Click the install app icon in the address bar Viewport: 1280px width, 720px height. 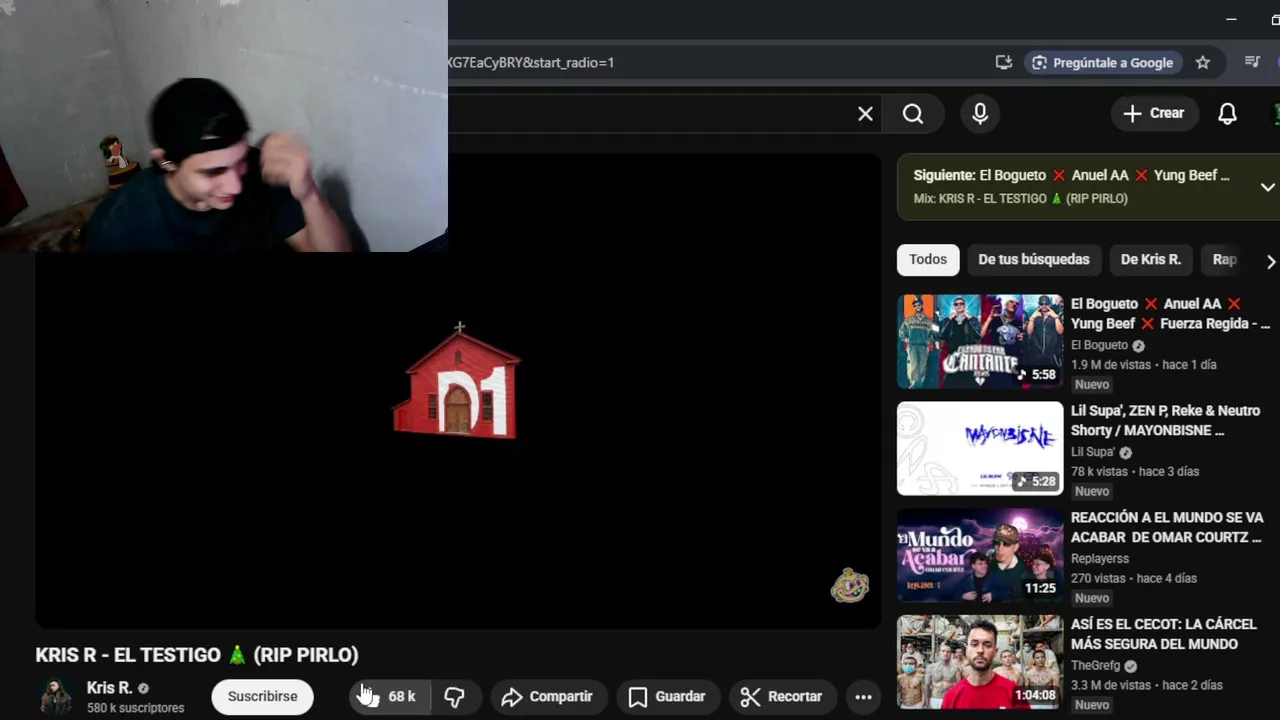[1004, 62]
